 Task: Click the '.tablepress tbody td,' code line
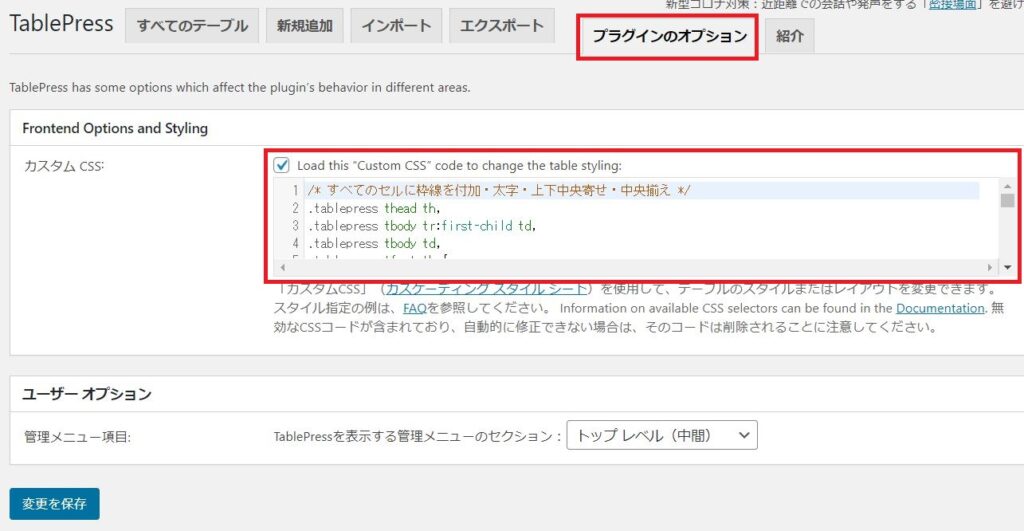(x=374, y=244)
